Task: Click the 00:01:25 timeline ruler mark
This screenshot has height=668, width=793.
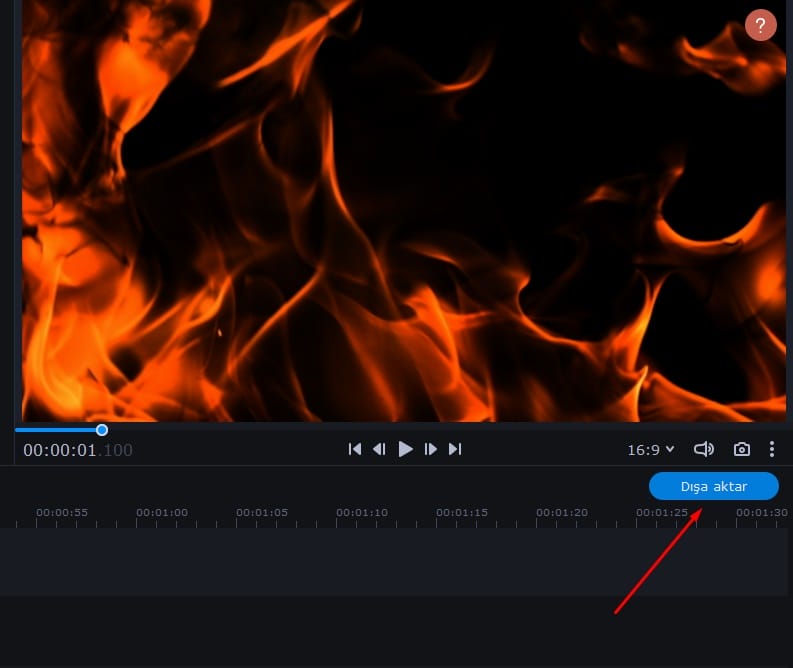Action: (x=662, y=512)
